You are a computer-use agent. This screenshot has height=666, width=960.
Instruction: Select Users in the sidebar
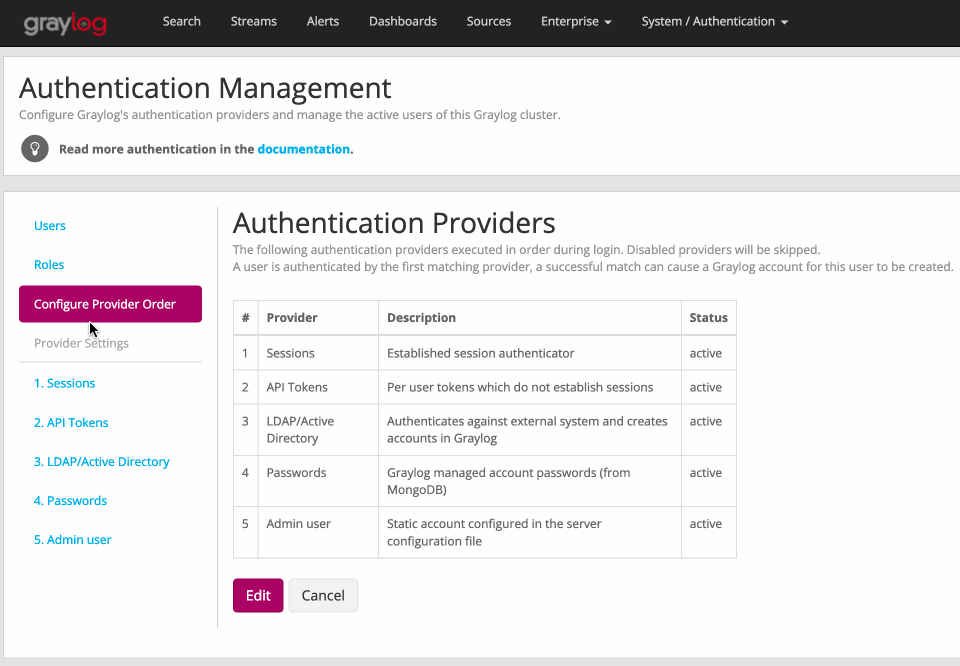(x=49, y=225)
